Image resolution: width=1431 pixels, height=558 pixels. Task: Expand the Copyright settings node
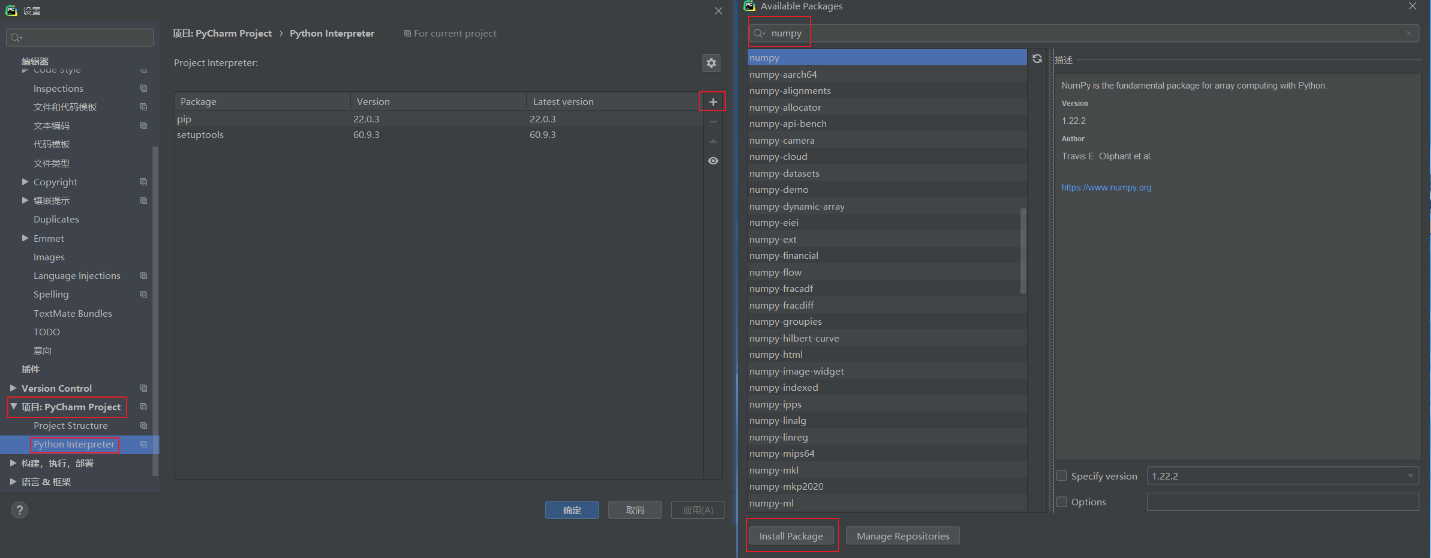point(25,182)
